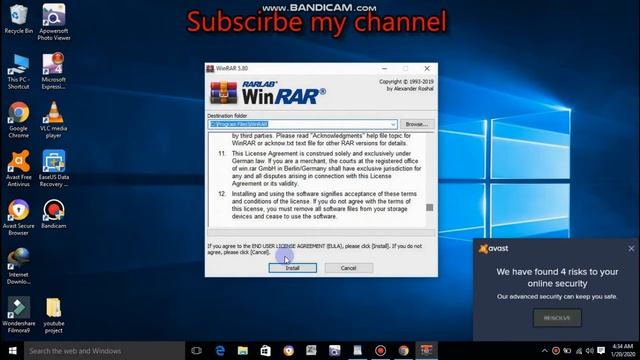Viewport: 640px width, 360px height.
Task: Open Microsoft Edge from the taskbar
Action: click(x=220, y=351)
